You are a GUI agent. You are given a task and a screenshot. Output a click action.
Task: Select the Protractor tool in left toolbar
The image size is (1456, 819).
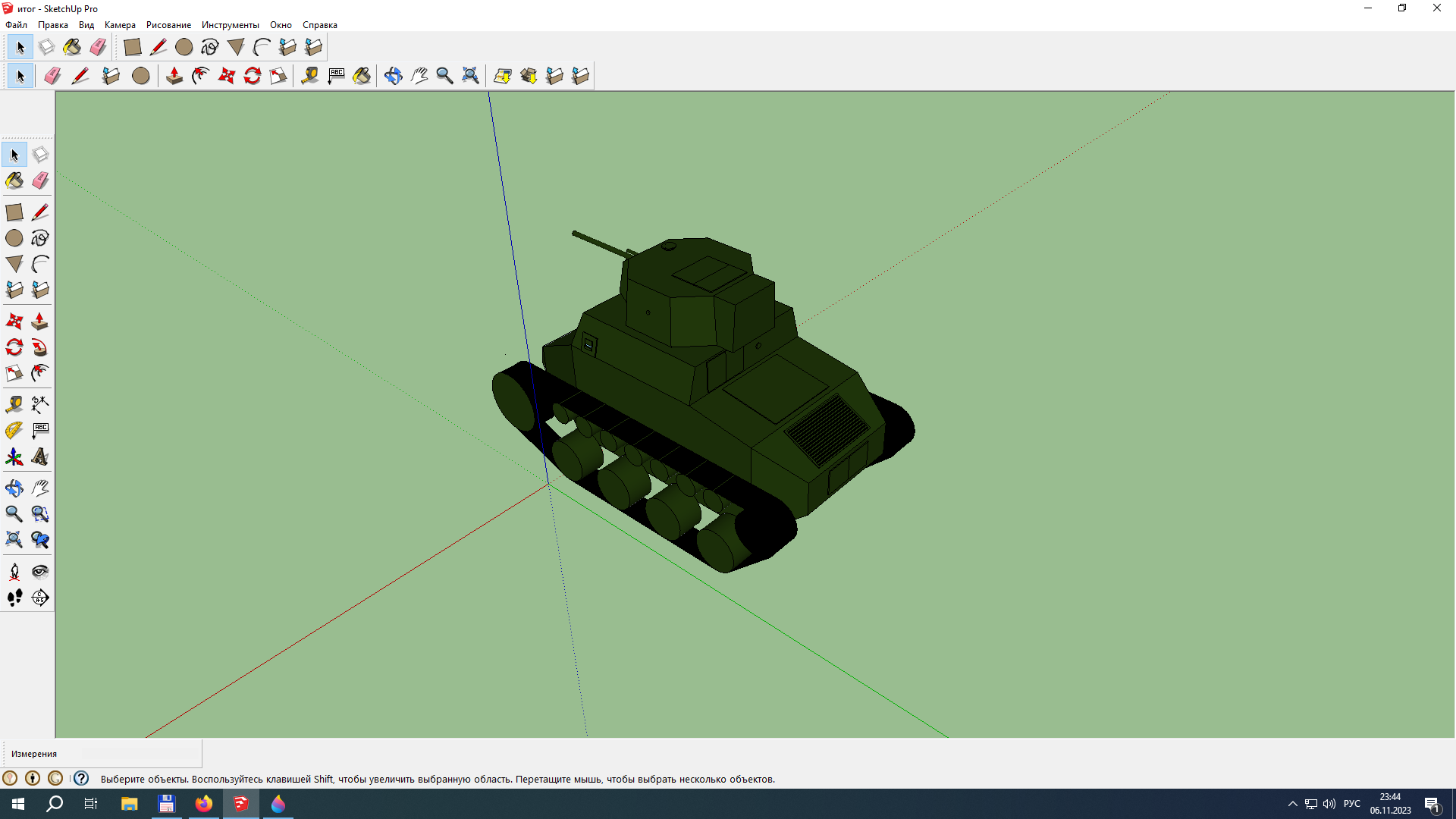click(14, 431)
